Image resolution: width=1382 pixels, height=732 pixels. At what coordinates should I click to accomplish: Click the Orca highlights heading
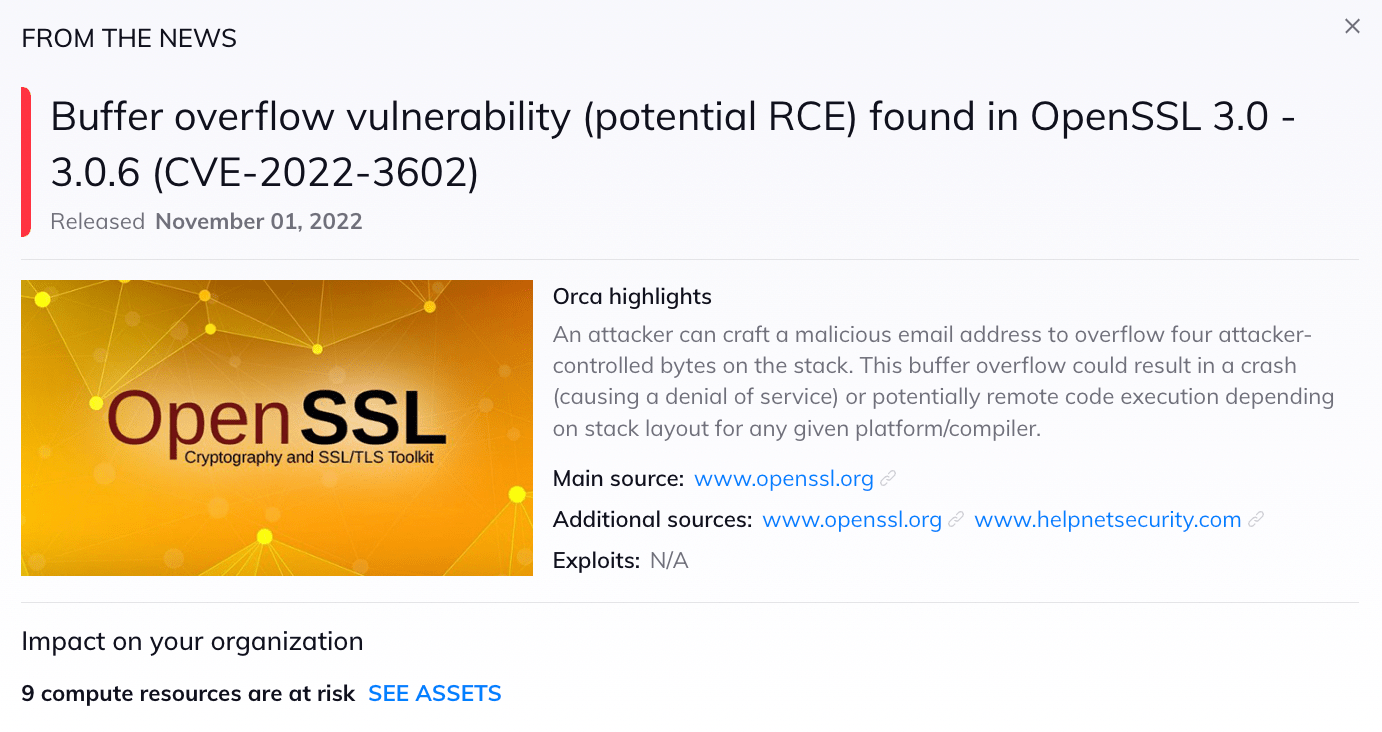[632, 296]
